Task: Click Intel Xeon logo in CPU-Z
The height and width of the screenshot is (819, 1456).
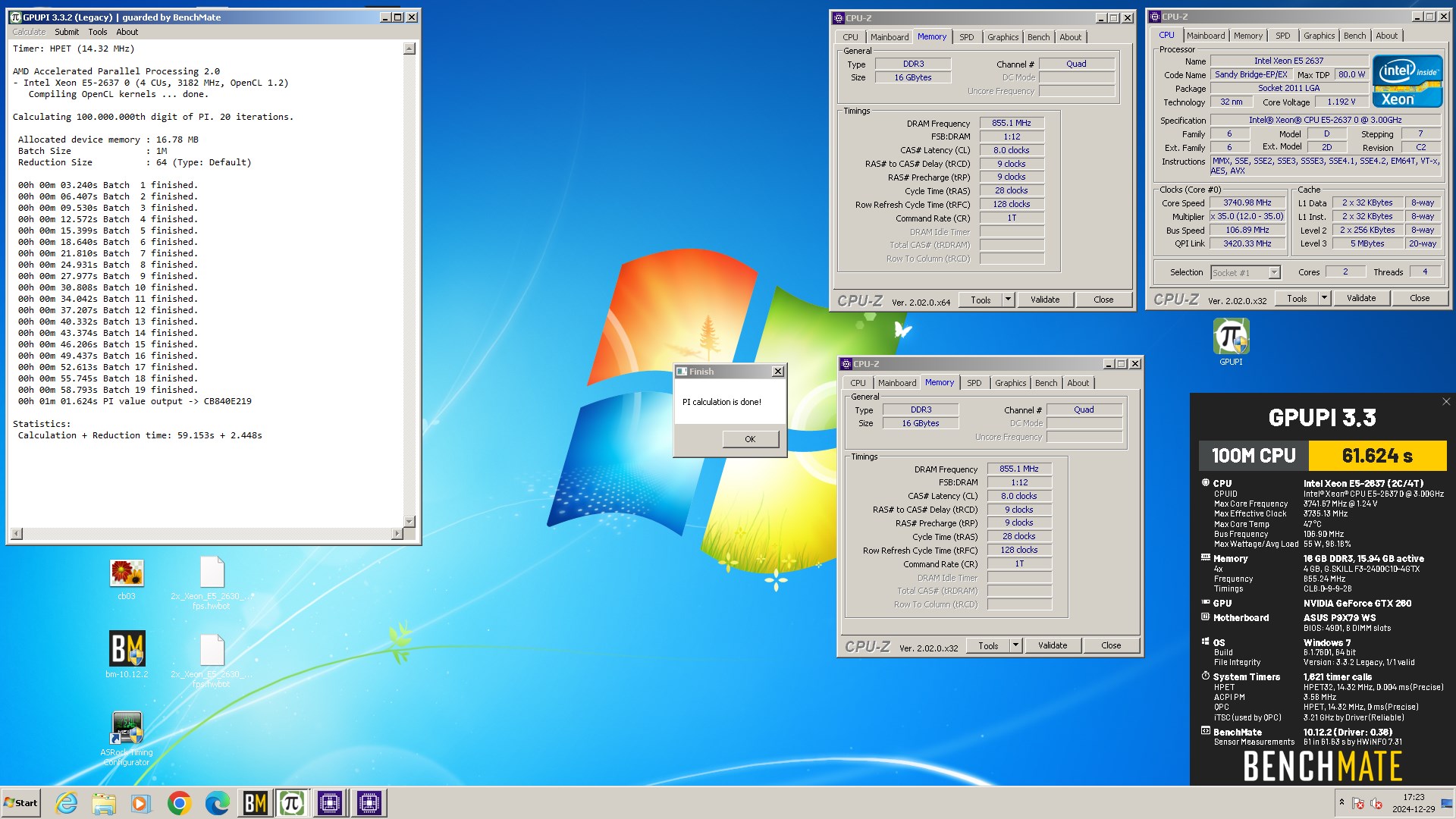Action: (1407, 81)
